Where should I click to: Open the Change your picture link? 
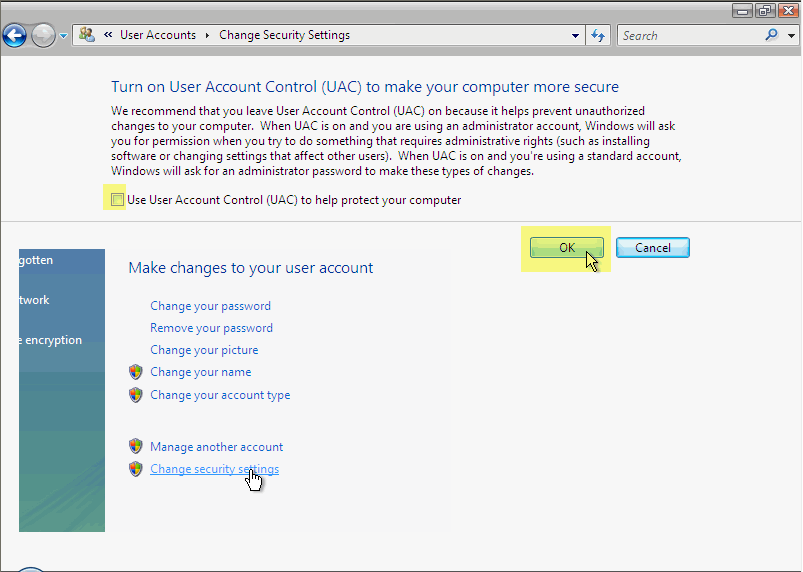click(204, 350)
